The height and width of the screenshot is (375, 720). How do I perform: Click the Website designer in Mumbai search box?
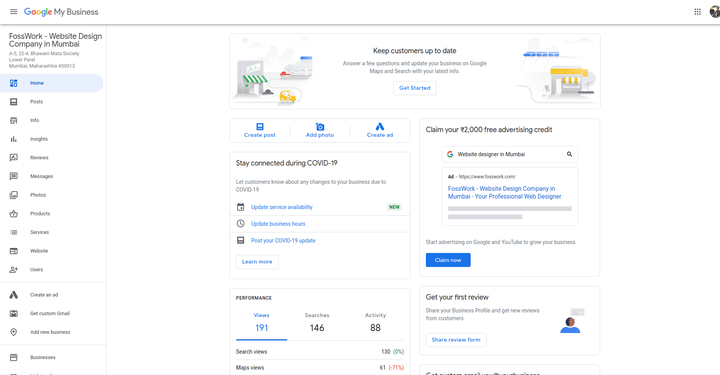point(510,154)
